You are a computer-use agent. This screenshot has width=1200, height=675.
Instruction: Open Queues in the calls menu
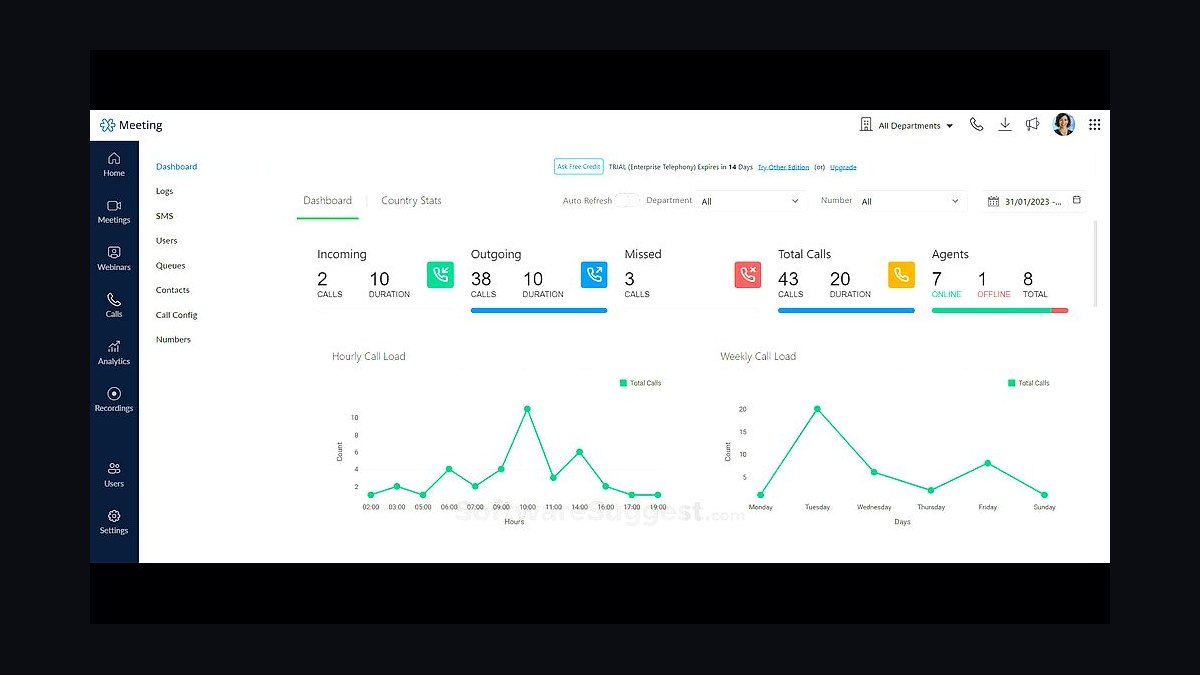(170, 266)
